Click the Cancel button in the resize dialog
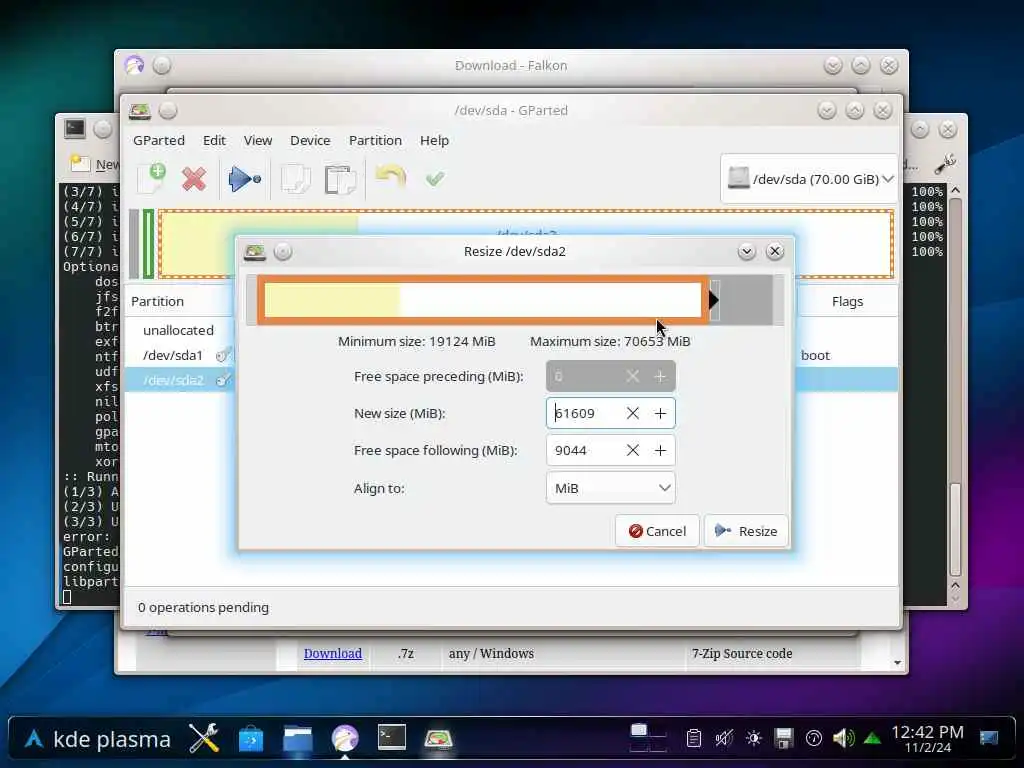Screen dimensions: 1024x768 point(657,531)
